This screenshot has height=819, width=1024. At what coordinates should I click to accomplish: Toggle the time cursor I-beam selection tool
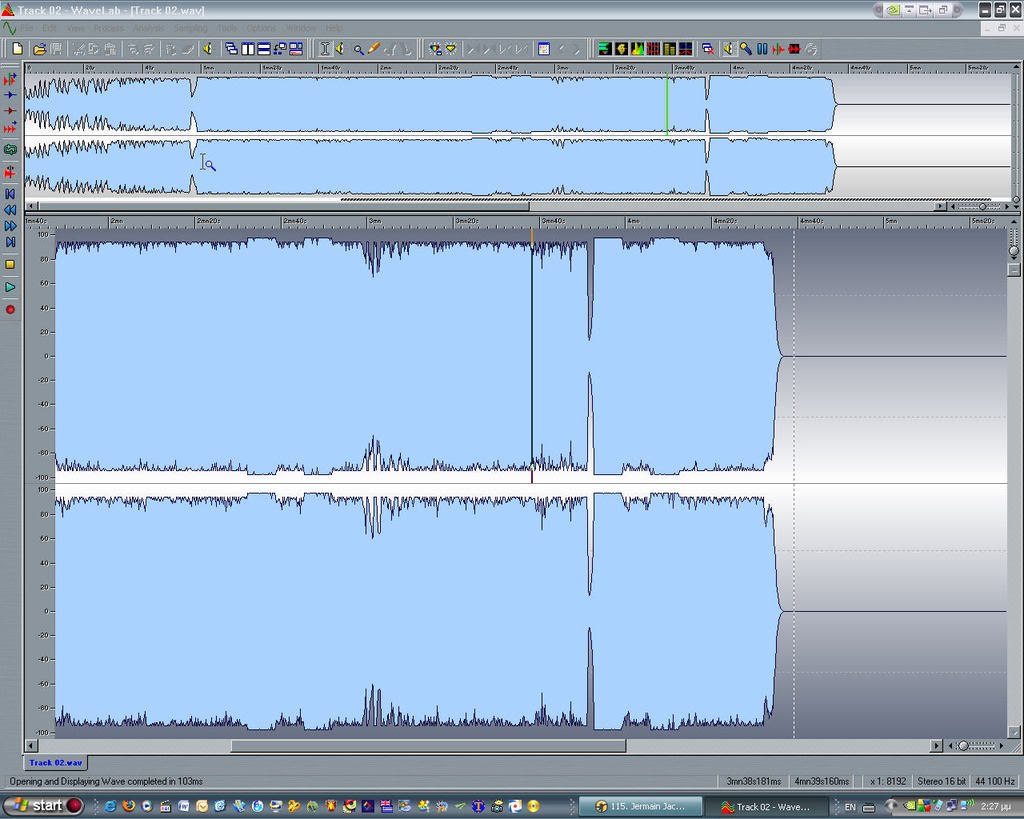[324, 48]
